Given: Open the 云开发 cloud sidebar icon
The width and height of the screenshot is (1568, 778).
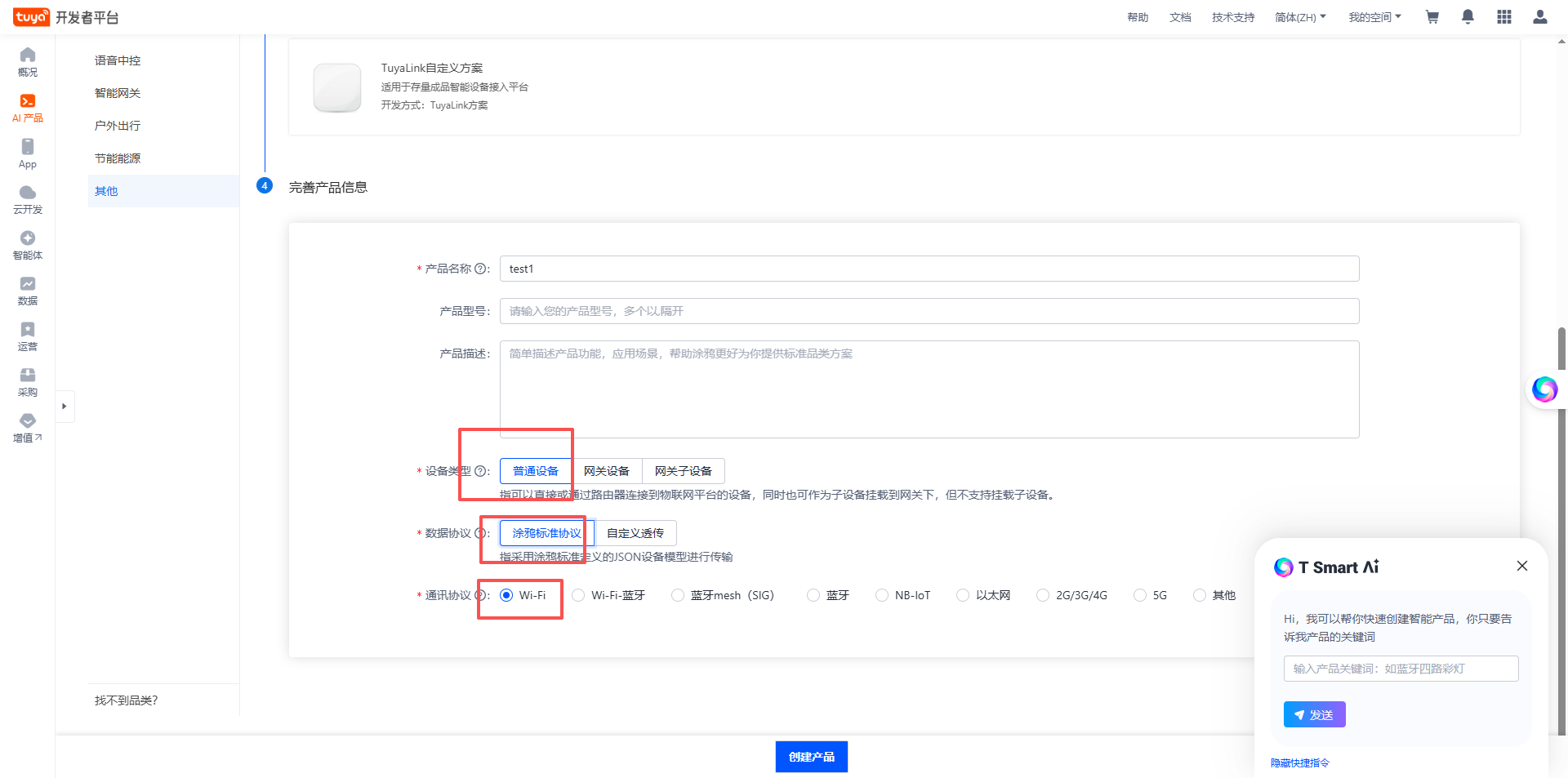Looking at the screenshot, I should pos(28,199).
